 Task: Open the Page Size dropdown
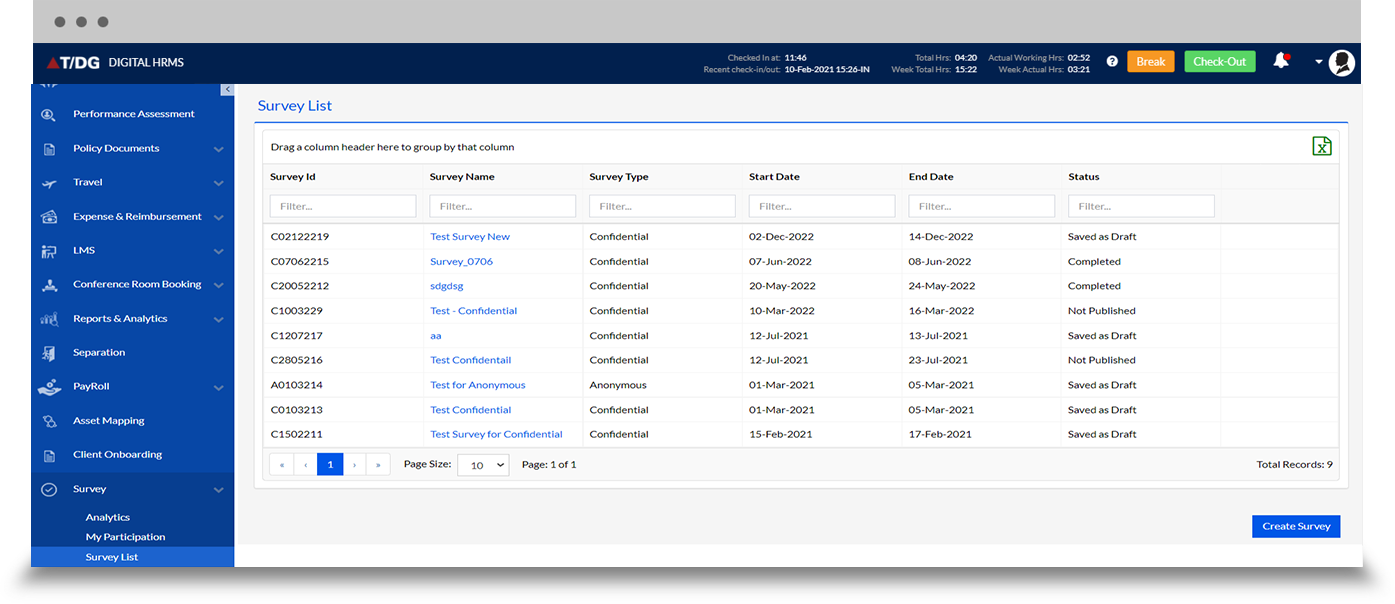(x=483, y=465)
